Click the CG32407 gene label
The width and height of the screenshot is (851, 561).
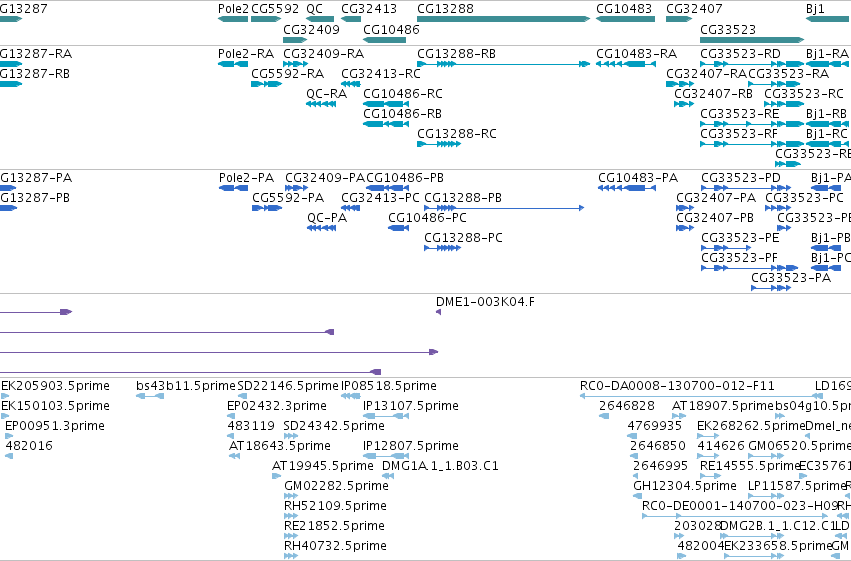click(x=694, y=9)
